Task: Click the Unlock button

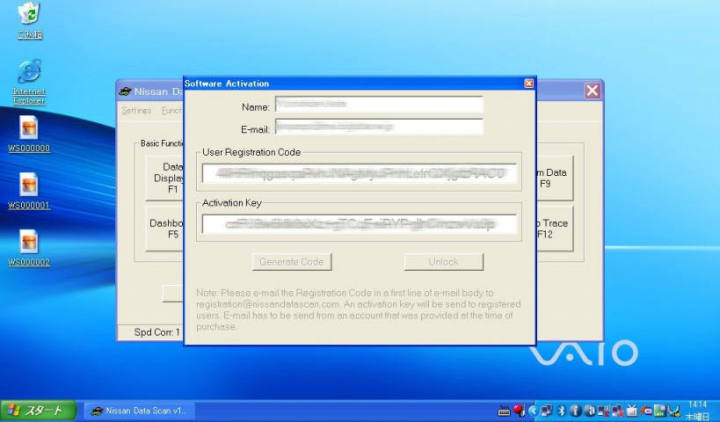Action: [x=444, y=262]
